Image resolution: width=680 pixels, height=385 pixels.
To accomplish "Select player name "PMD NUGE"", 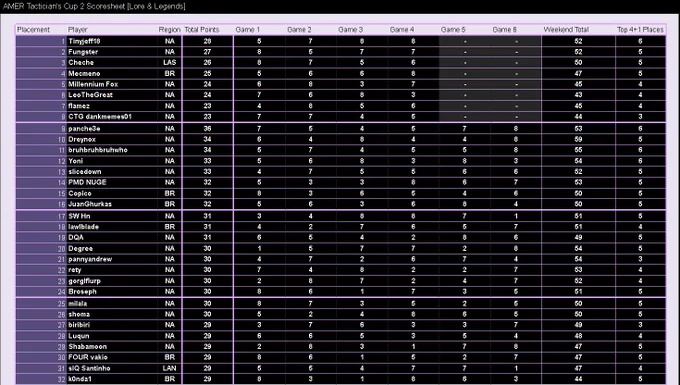I will coord(87,183).
